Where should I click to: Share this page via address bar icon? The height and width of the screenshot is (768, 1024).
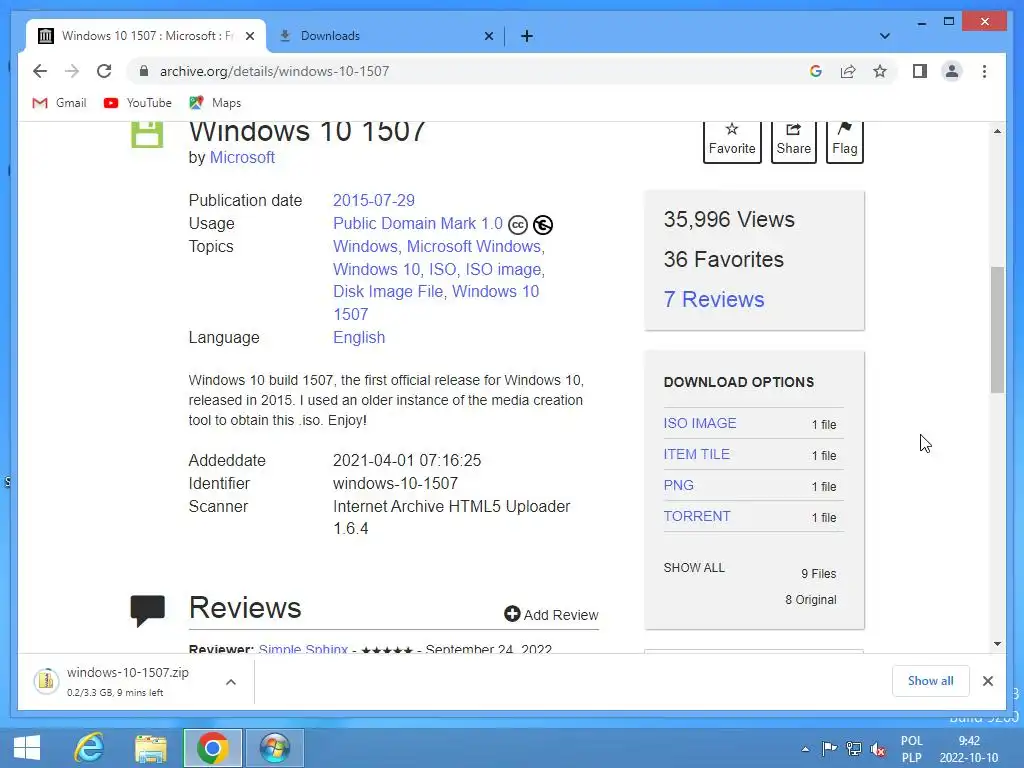(x=848, y=71)
